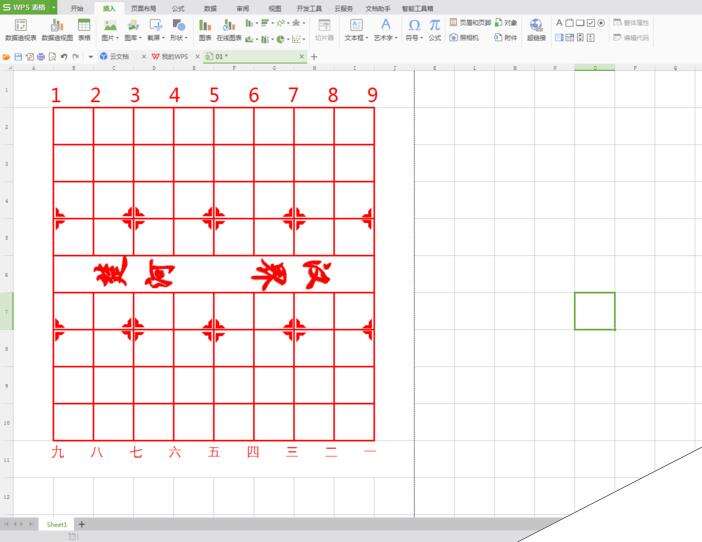Expand the 文本框 dropdown arrow

pyautogui.click(x=367, y=38)
